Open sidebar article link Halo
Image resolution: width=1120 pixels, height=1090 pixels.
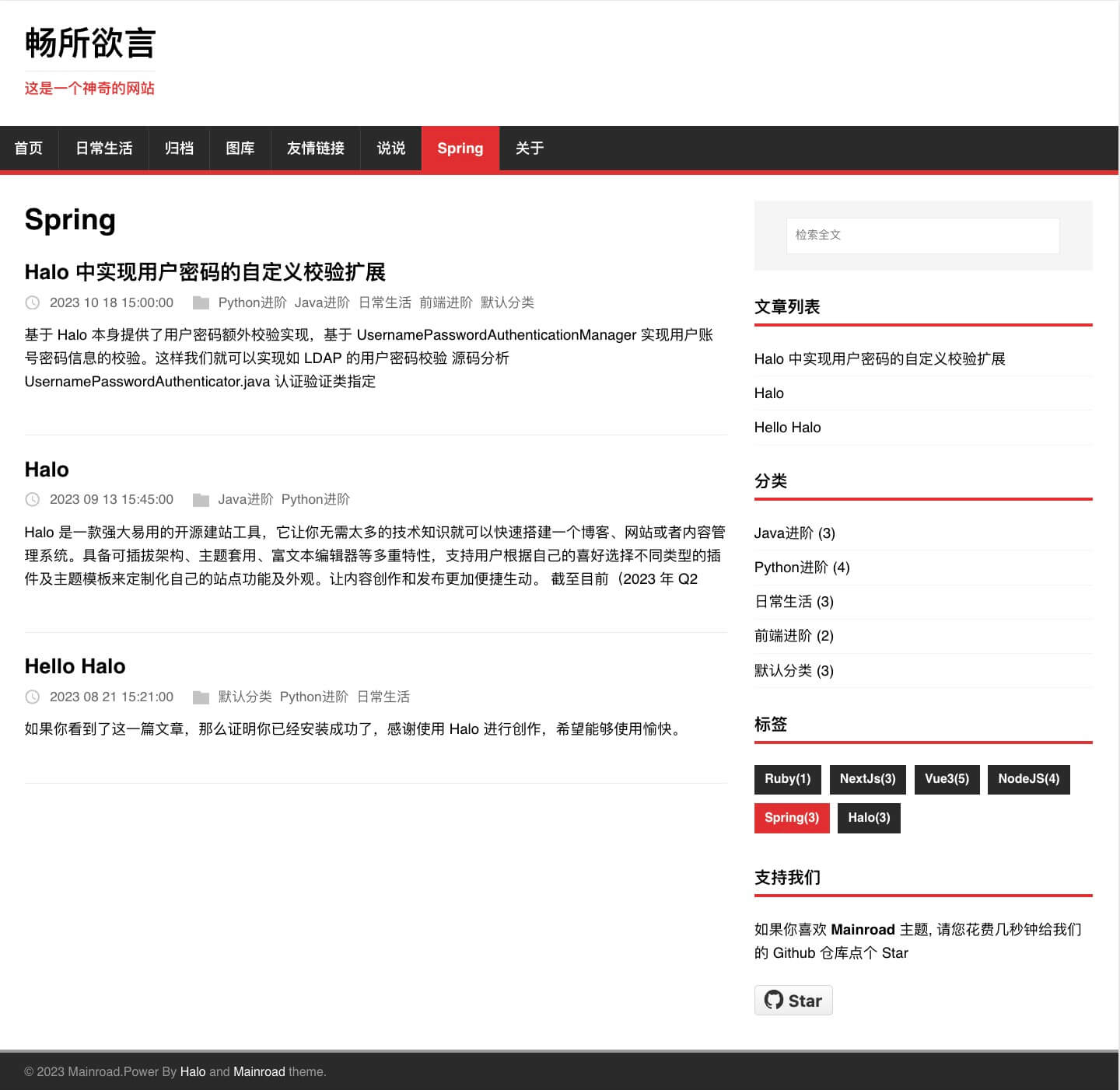click(769, 393)
